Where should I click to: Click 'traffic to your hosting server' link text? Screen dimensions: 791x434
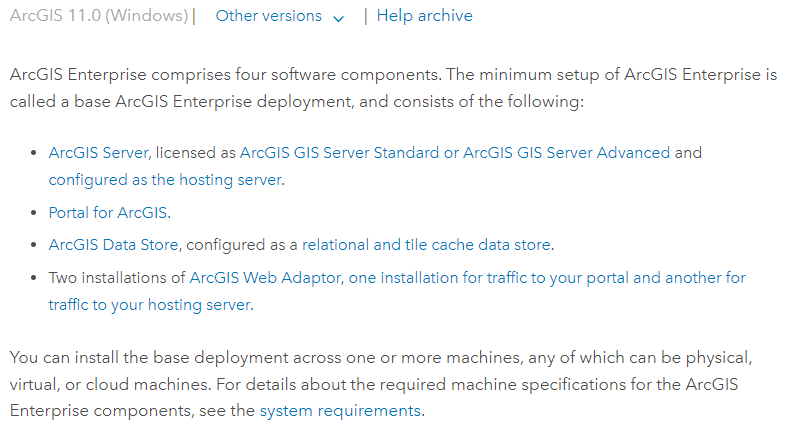tap(150, 304)
